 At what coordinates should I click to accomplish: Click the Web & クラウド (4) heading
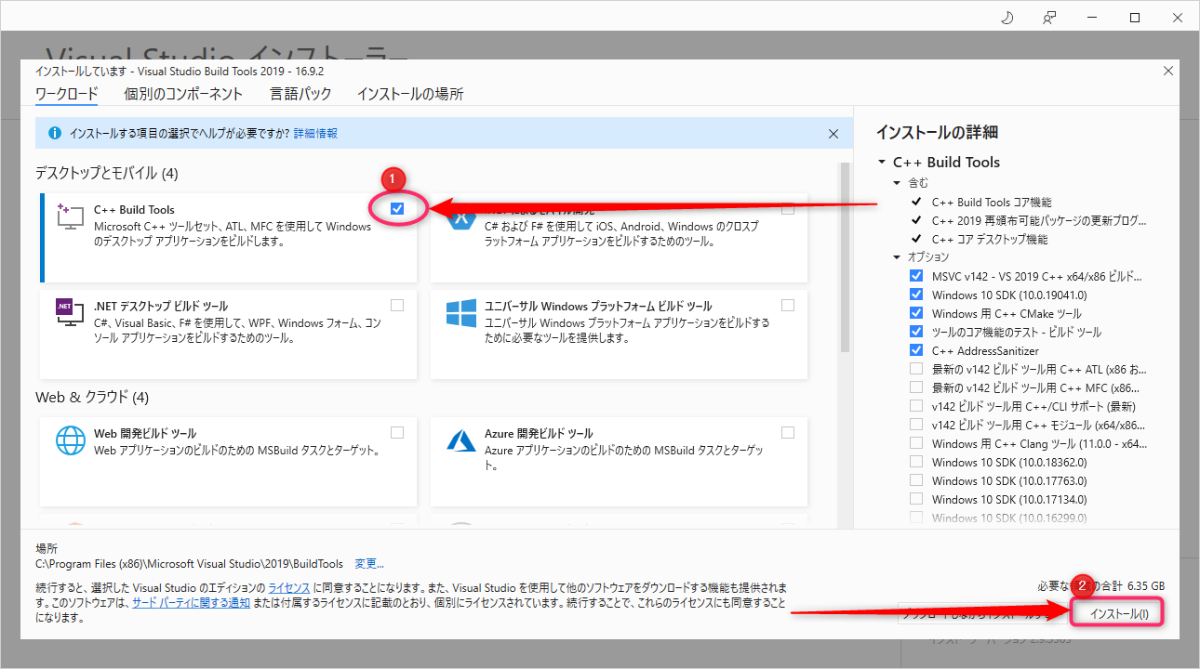(x=92, y=397)
